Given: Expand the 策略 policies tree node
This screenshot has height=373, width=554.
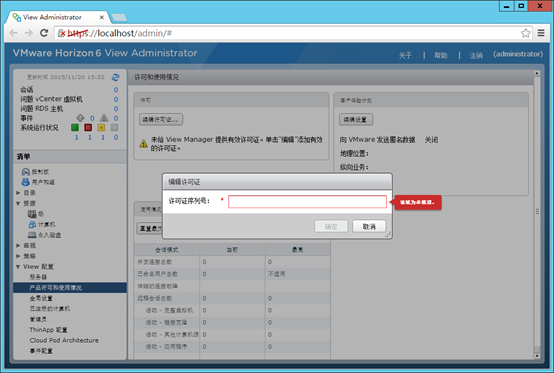Looking at the screenshot, I should 18,256.
